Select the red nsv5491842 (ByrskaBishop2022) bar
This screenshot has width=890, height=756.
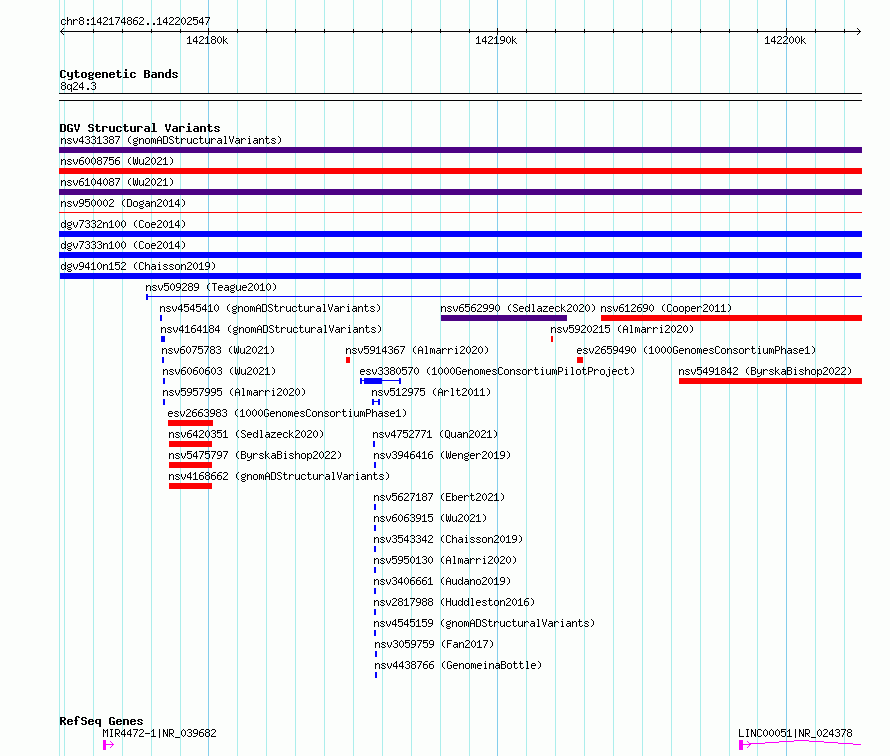[x=770, y=381]
